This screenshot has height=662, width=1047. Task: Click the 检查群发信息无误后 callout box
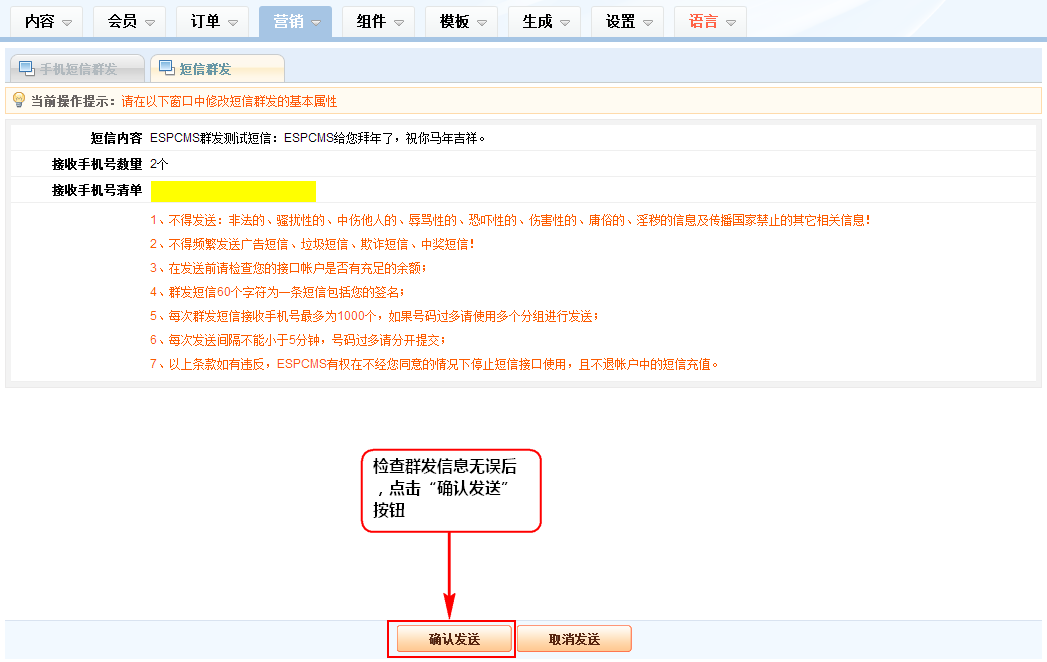point(450,490)
